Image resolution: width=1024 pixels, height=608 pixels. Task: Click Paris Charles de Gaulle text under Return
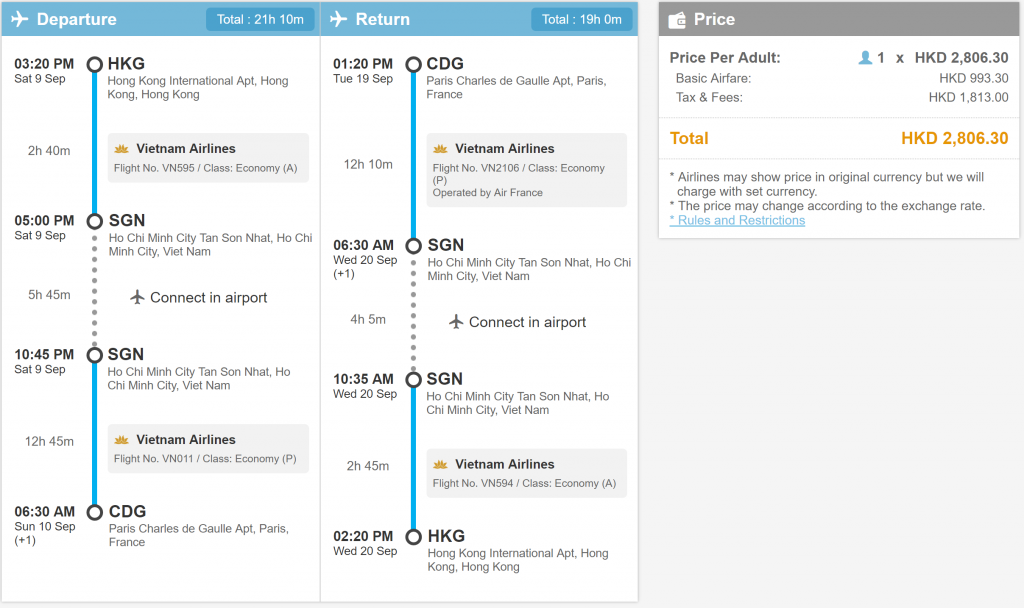click(x=516, y=88)
